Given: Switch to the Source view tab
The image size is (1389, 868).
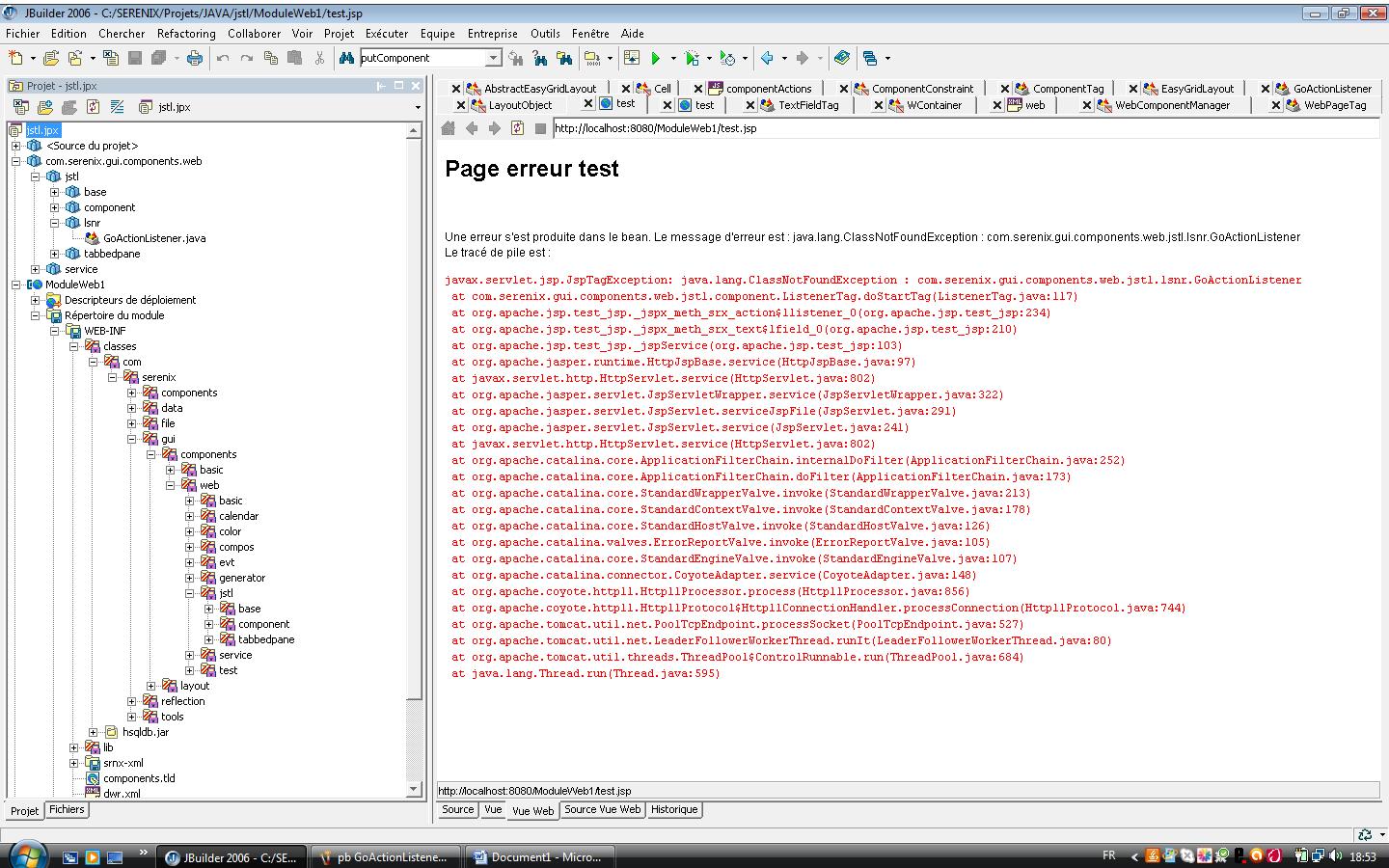Looking at the screenshot, I should click(457, 810).
